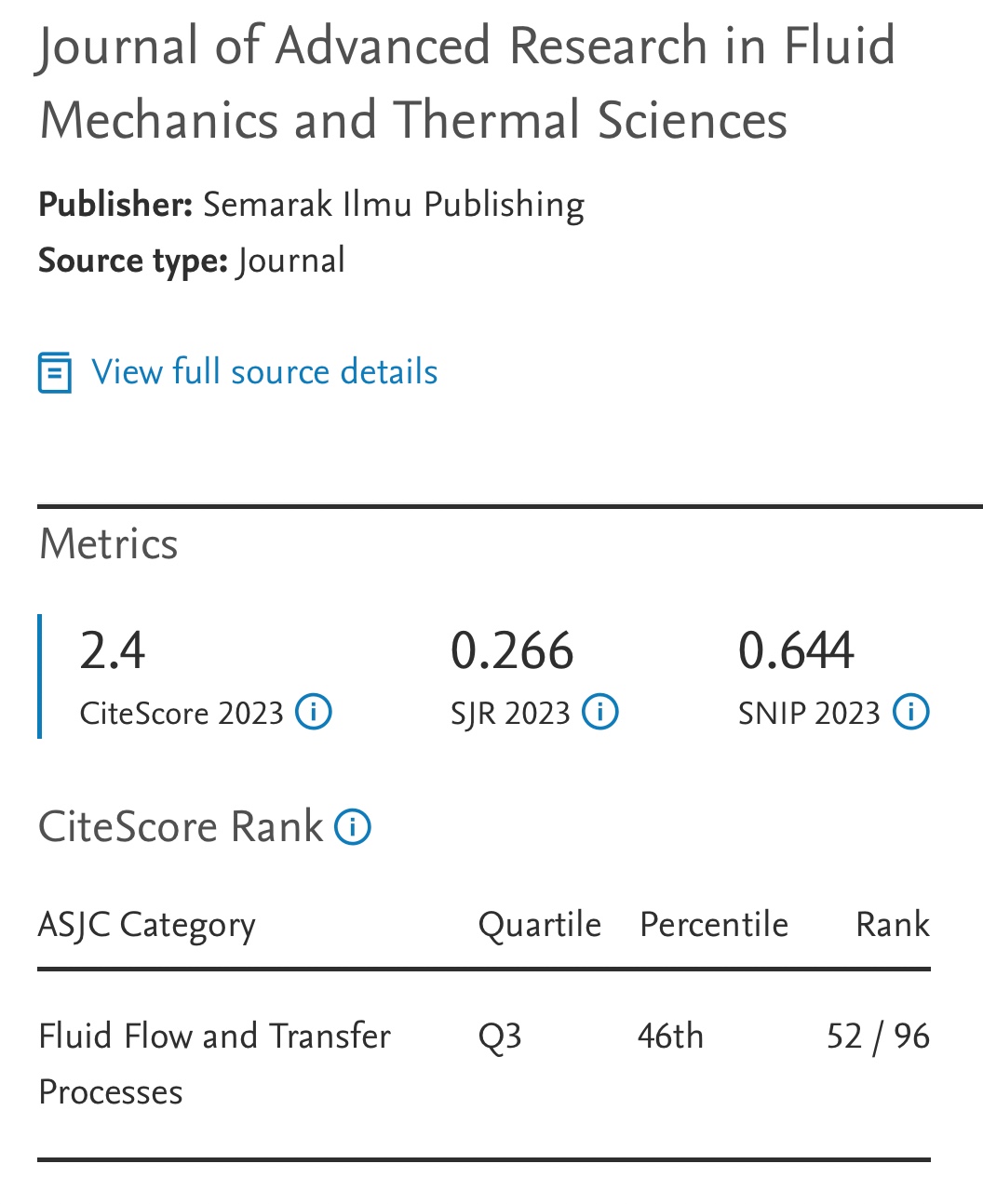
Task: Click the Q3 quartile cell
Action: tap(500, 1037)
